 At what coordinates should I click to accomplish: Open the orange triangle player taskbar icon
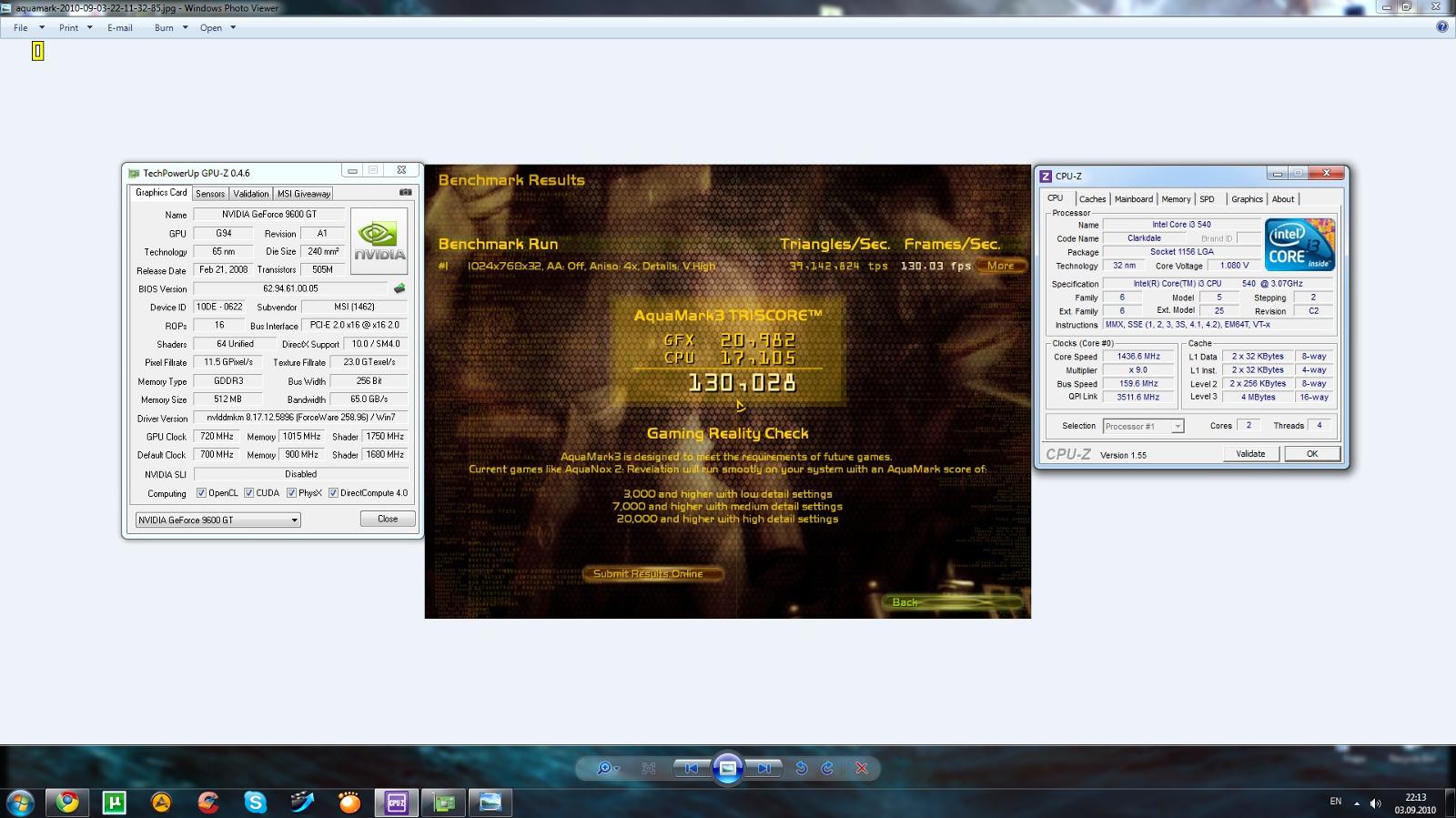[x=161, y=803]
